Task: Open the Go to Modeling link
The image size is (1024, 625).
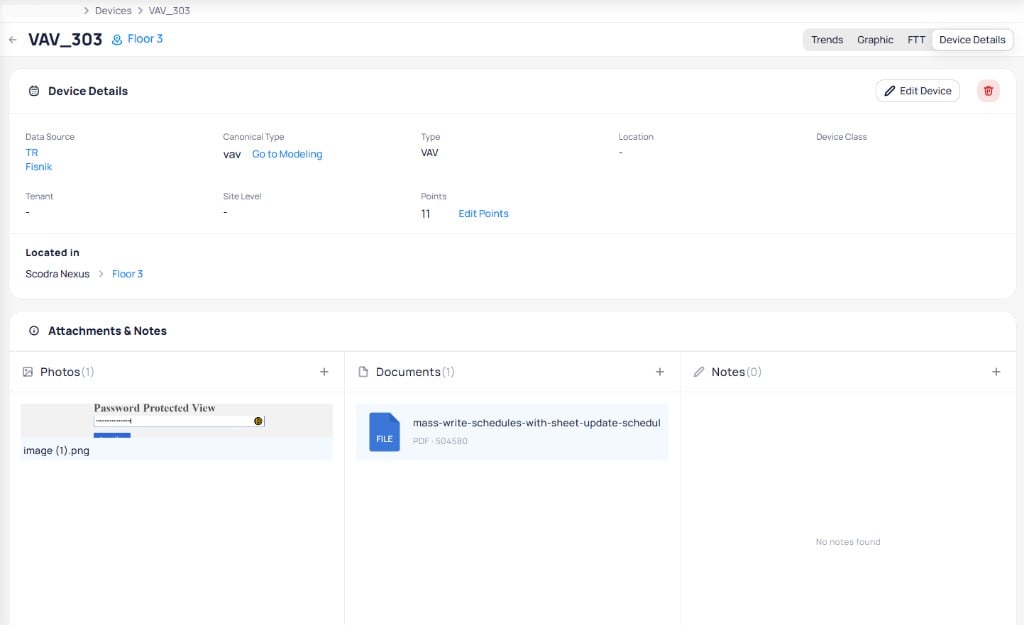Action: pyautogui.click(x=287, y=154)
